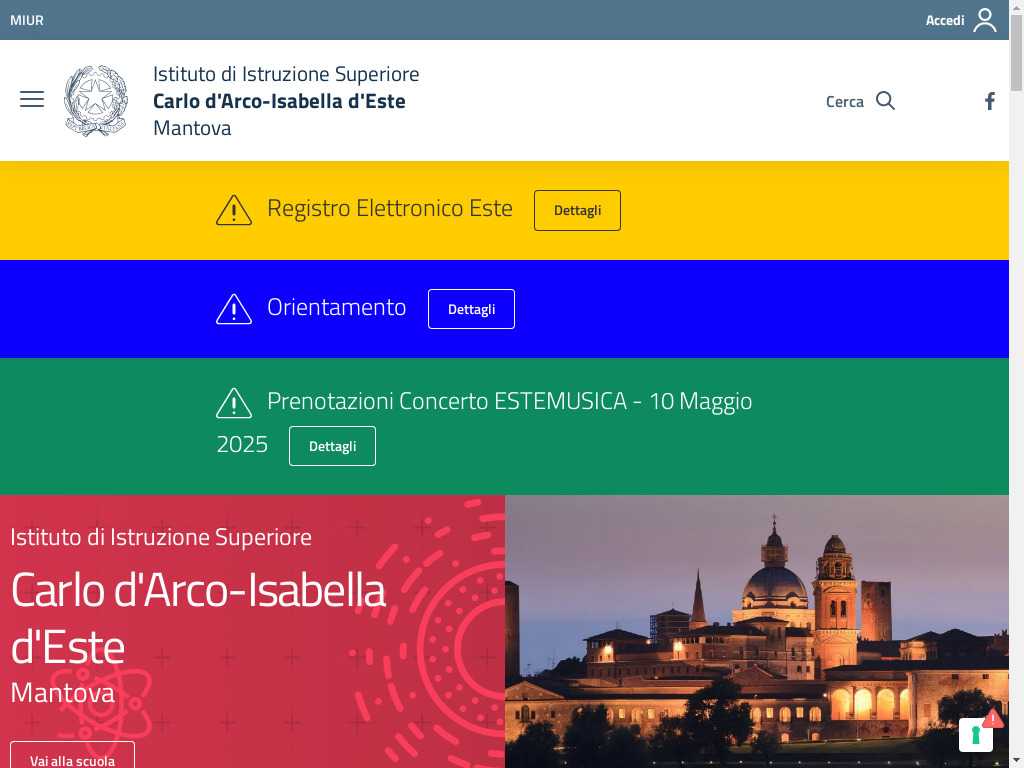Click 'Mantova' text in the header
This screenshot has height=768, width=1024.
192,128
